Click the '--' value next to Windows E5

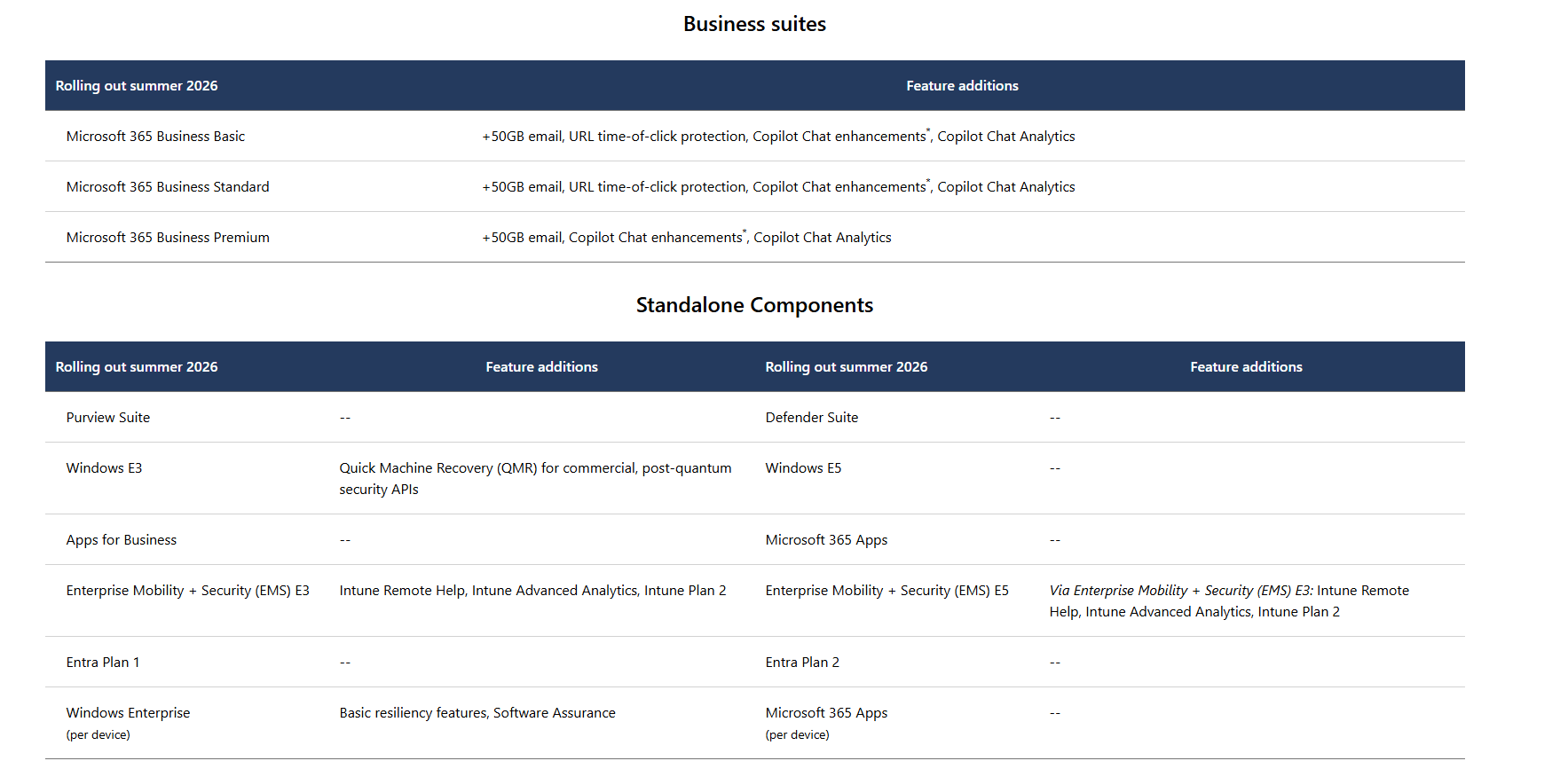[x=1055, y=467]
